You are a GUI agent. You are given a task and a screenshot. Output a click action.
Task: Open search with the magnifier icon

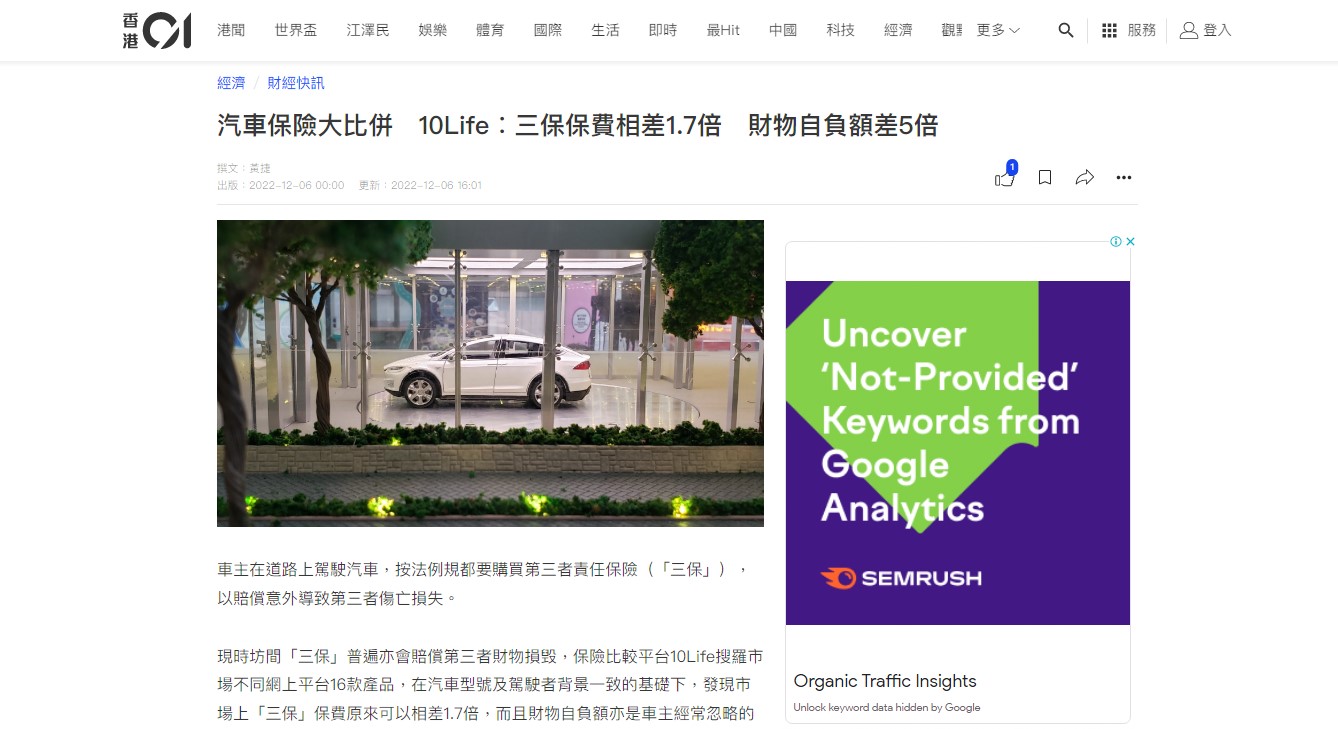[1066, 31]
